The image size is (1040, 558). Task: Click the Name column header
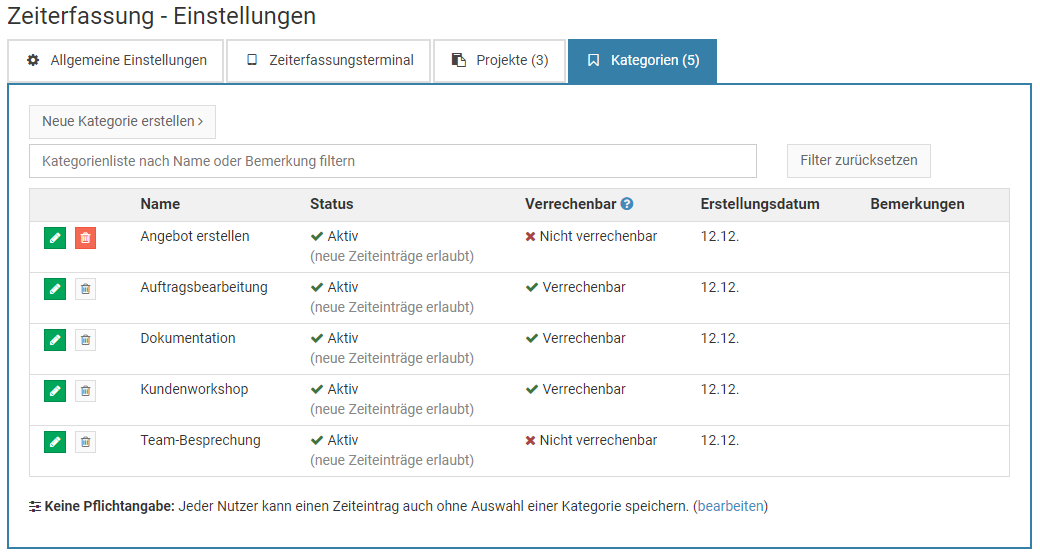[x=160, y=204]
